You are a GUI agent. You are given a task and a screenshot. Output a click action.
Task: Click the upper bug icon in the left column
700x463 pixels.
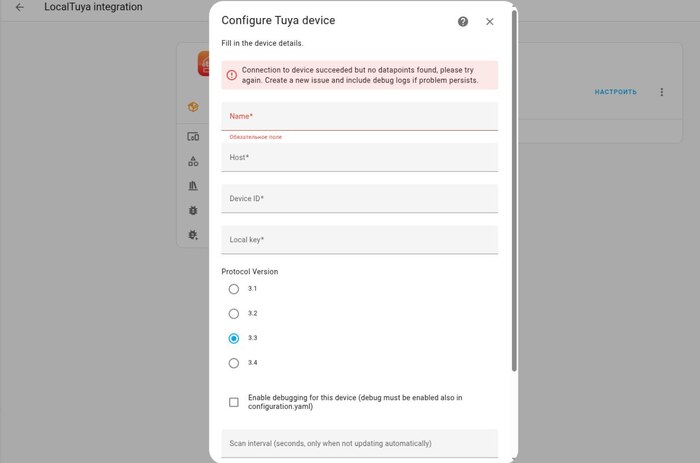(x=193, y=210)
